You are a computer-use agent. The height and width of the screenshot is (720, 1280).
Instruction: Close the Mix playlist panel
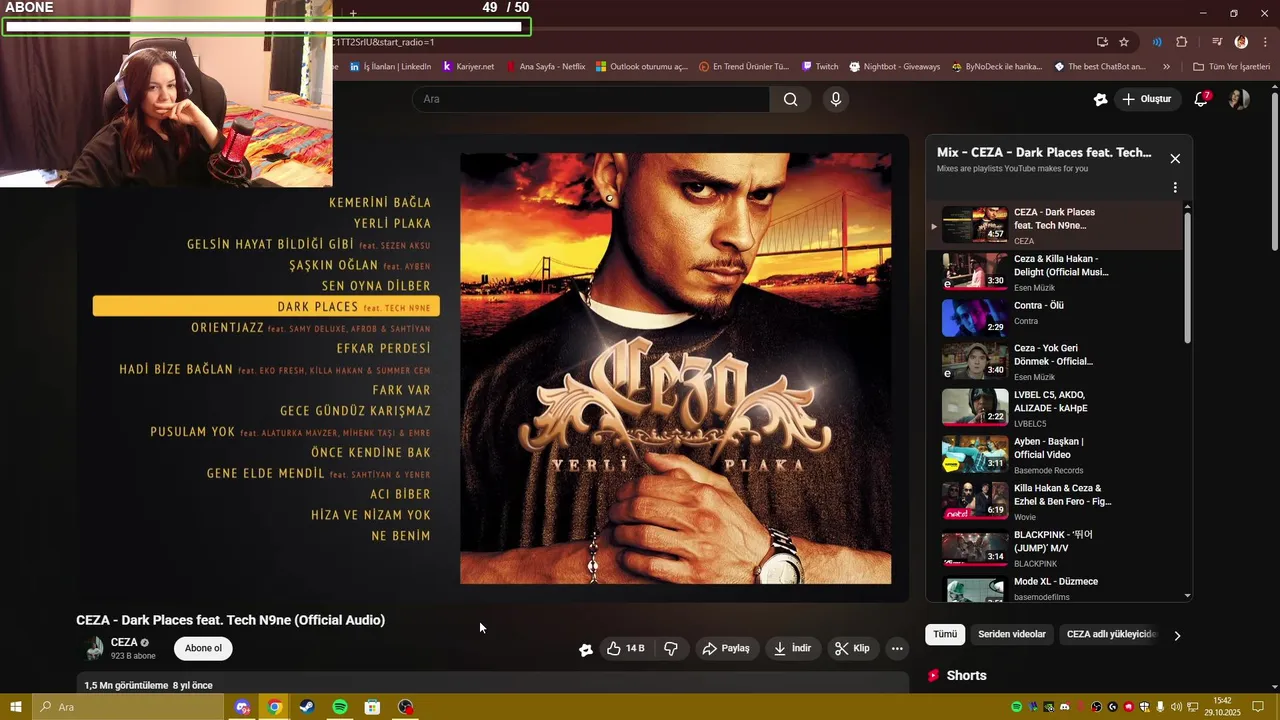tap(1175, 159)
